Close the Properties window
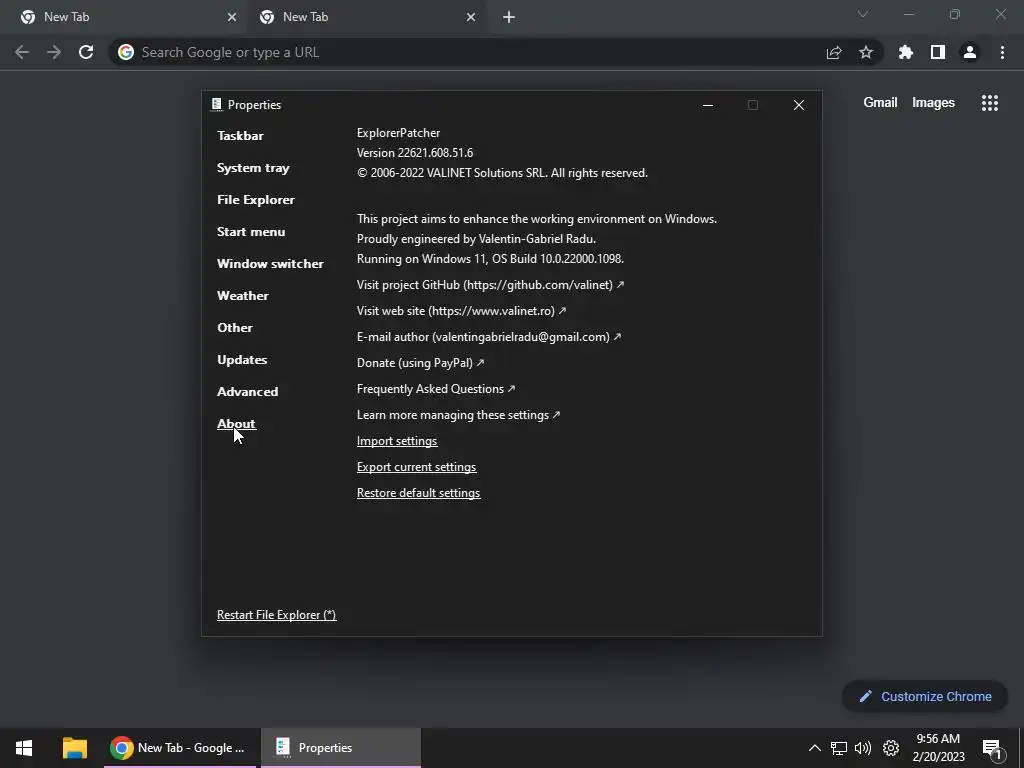The height and width of the screenshot is (768, 1024). coord(798,105)
